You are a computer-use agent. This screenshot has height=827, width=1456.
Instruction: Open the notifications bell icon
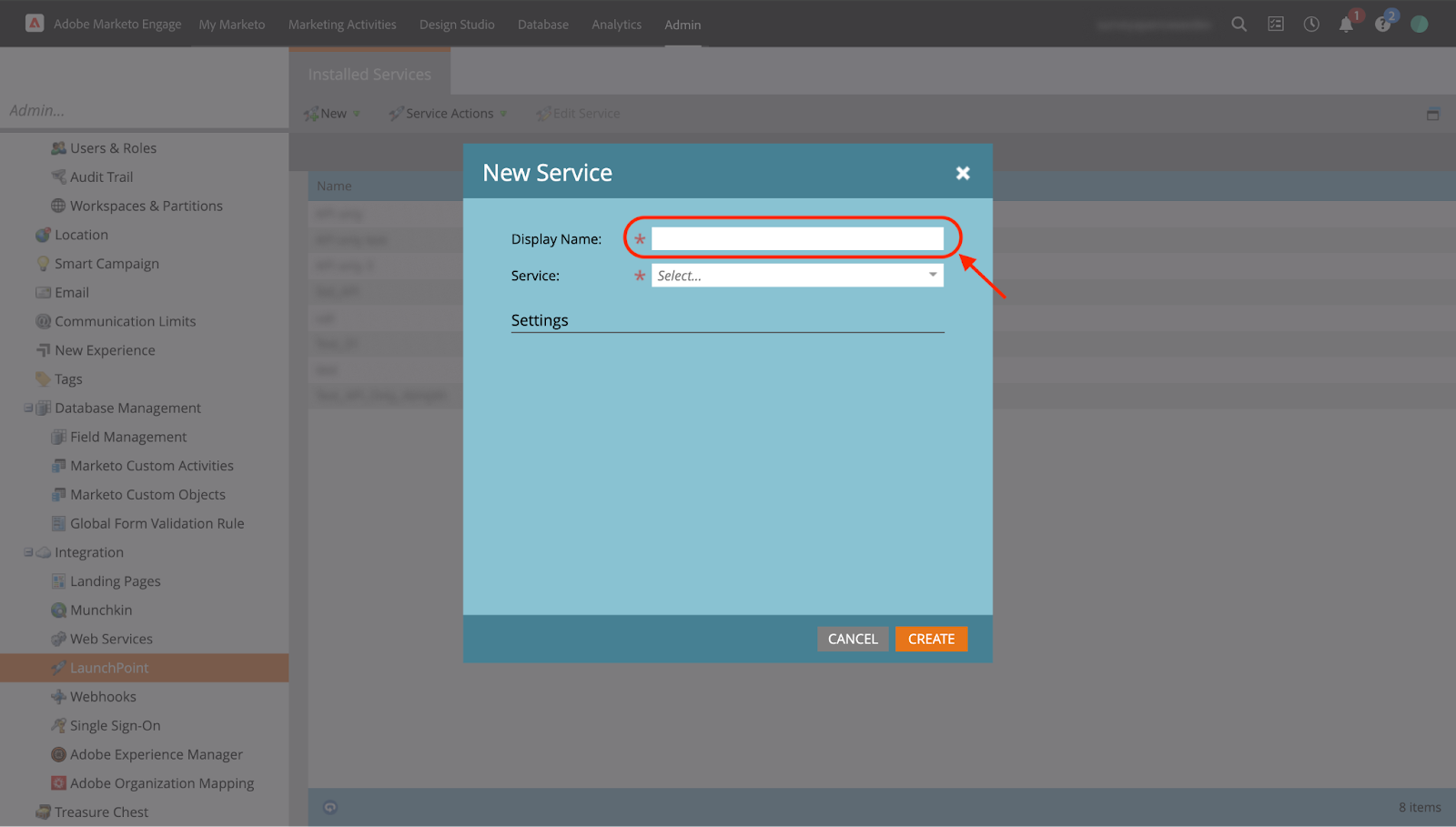coord(1346,25)
